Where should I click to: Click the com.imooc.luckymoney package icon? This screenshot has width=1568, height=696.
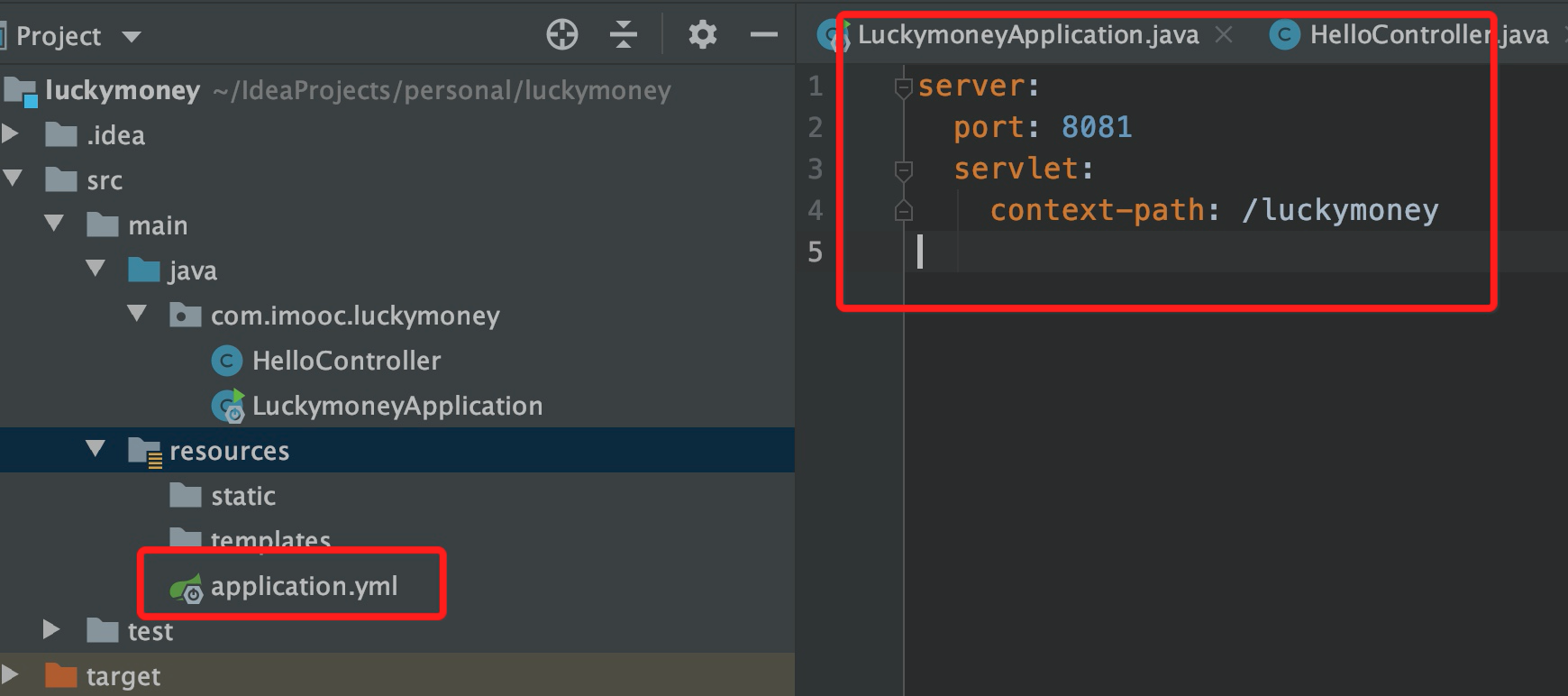pos(186,315)
